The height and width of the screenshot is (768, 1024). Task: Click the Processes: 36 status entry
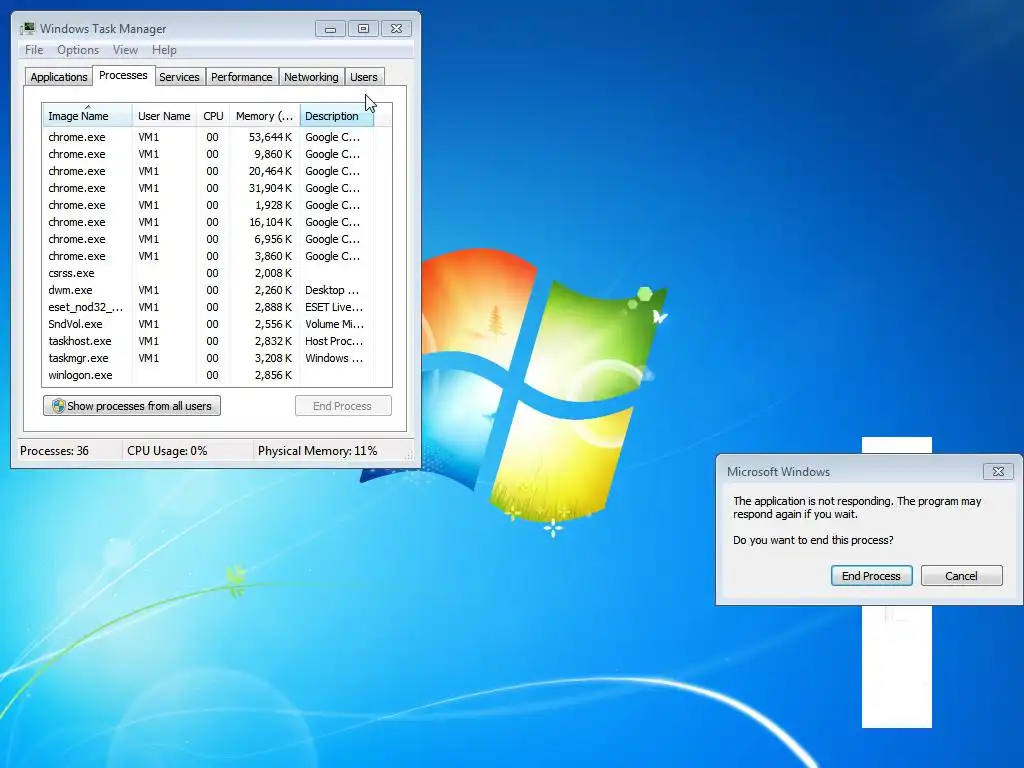[x=54, y=451]
